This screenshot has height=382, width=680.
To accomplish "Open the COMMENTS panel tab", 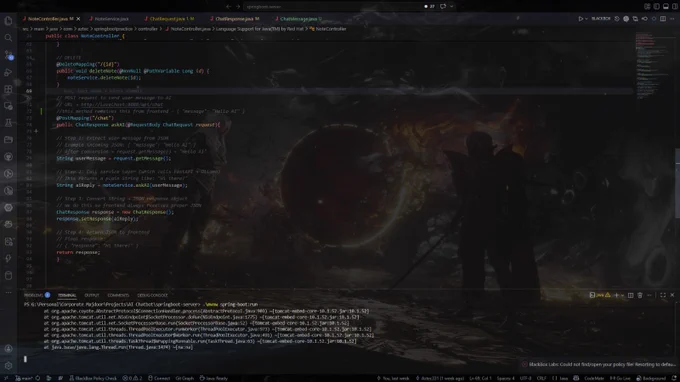I will (x=118, y=295).
